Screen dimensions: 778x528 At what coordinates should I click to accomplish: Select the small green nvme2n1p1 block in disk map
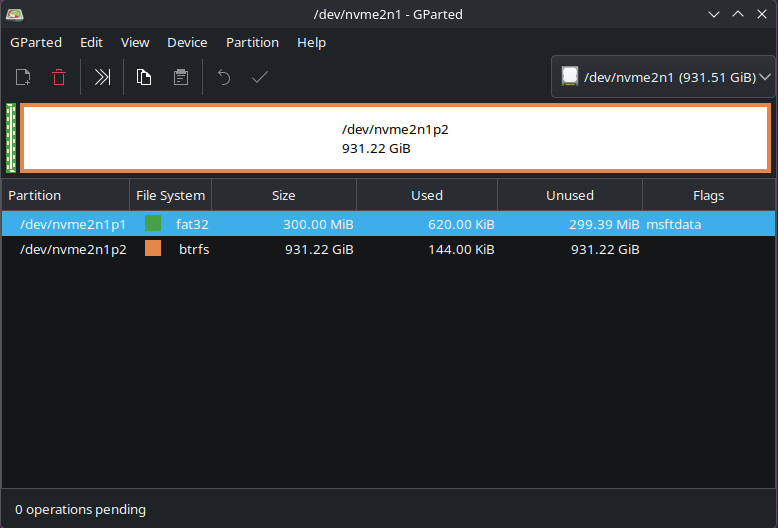pos(11,138)
